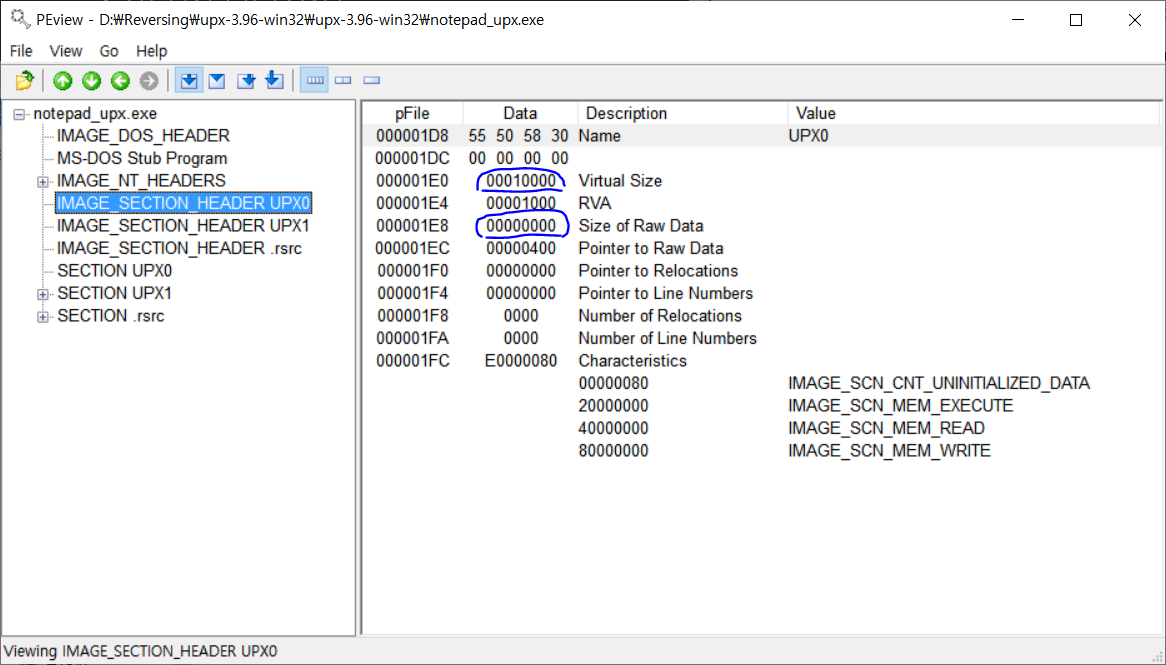Click the Value column header
The image size is (1166, 665).
(x=973, y=113)
